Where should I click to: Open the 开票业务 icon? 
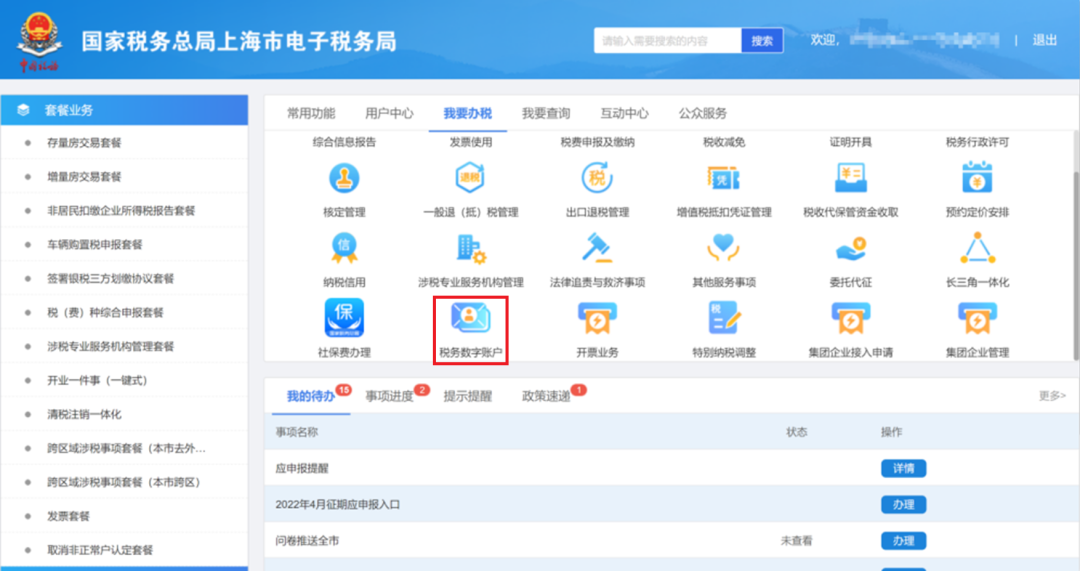point(597,318)
